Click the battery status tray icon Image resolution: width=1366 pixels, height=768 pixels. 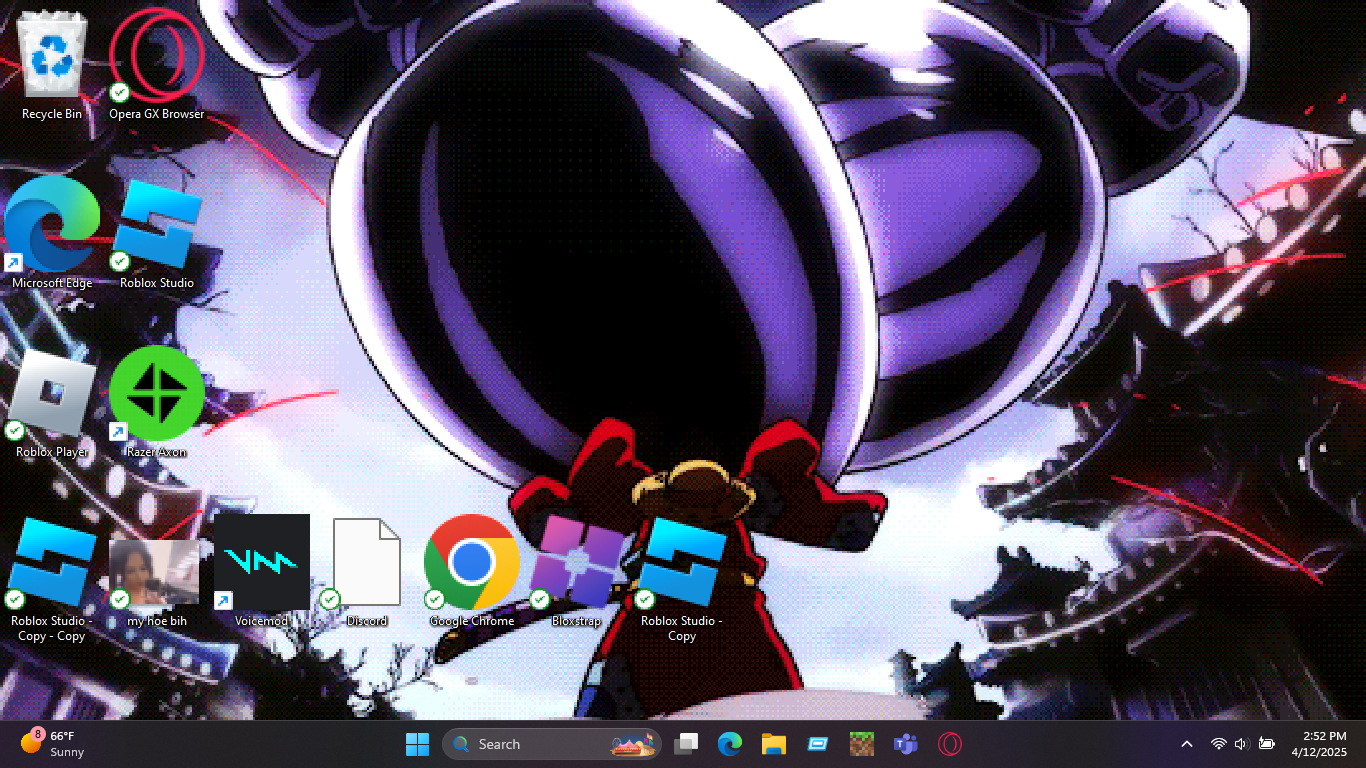click(1266, 744)
